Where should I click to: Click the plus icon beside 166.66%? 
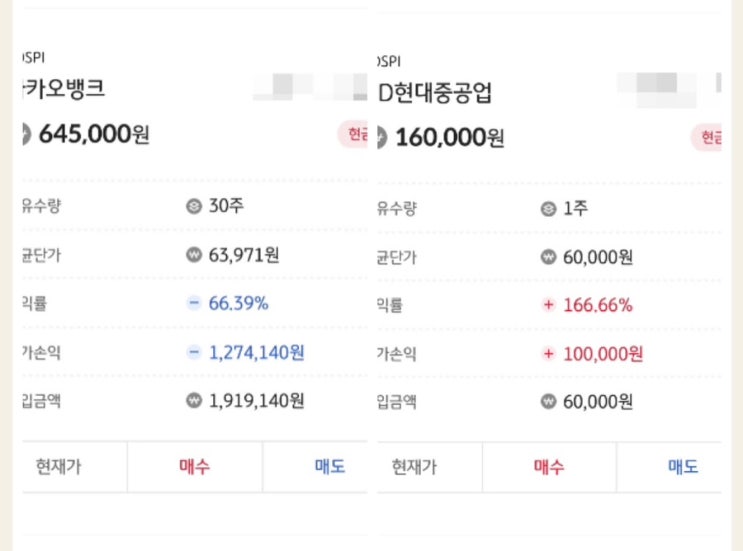click(547, 305)
